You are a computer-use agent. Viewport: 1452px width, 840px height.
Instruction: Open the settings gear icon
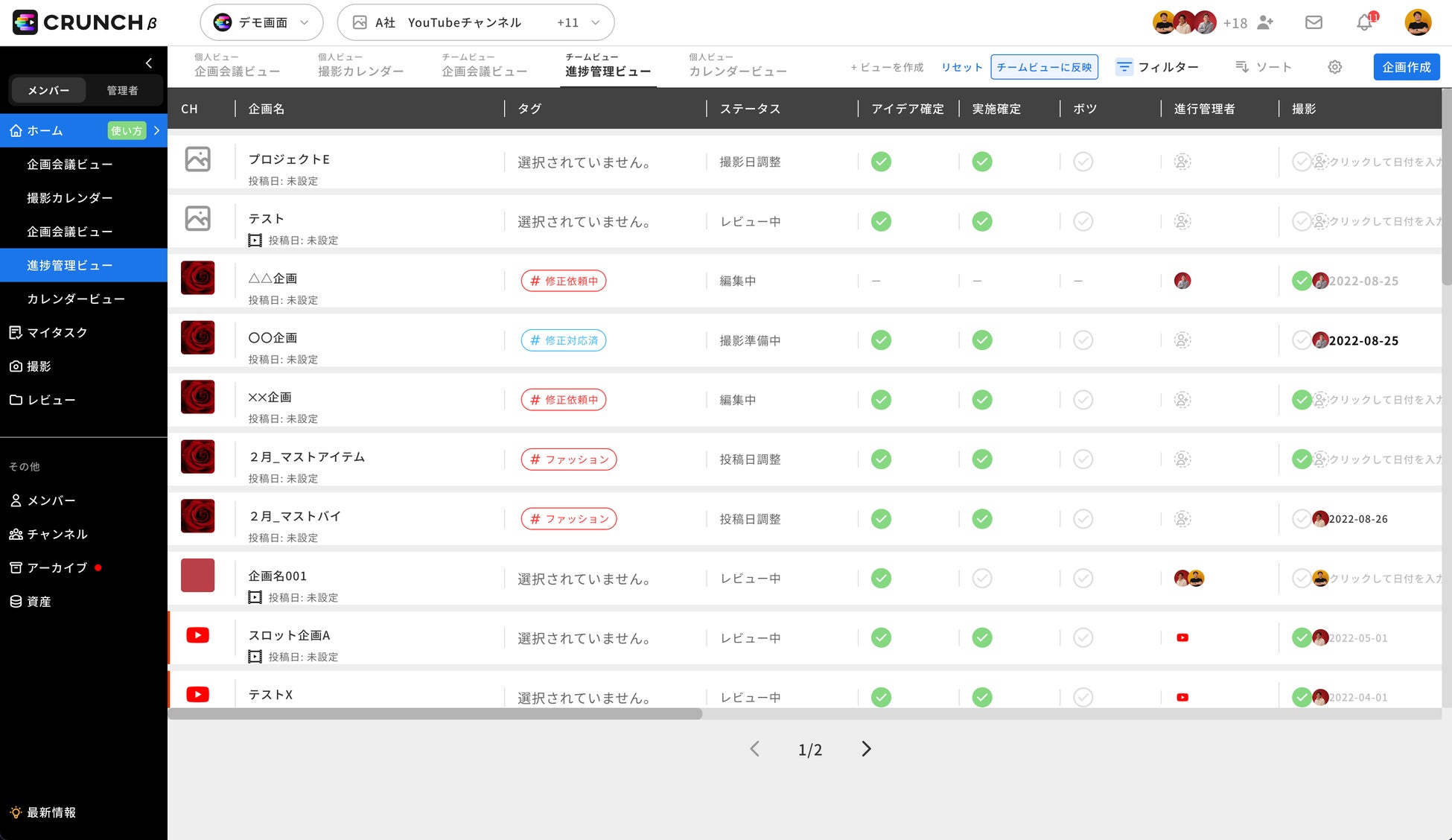(1334, 67)
